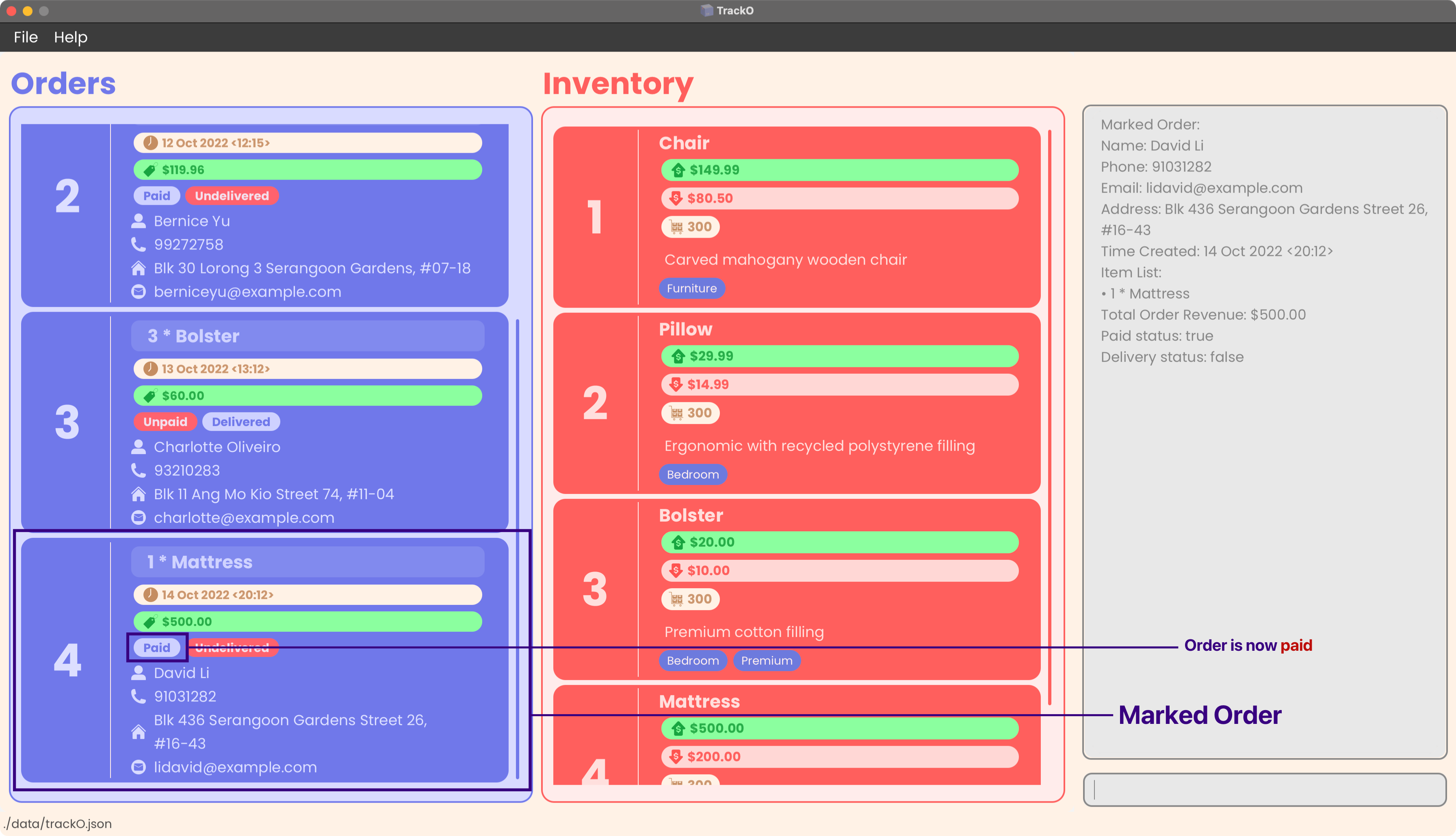Open the Help menu
1456x836 pixels.
(71, 37)
